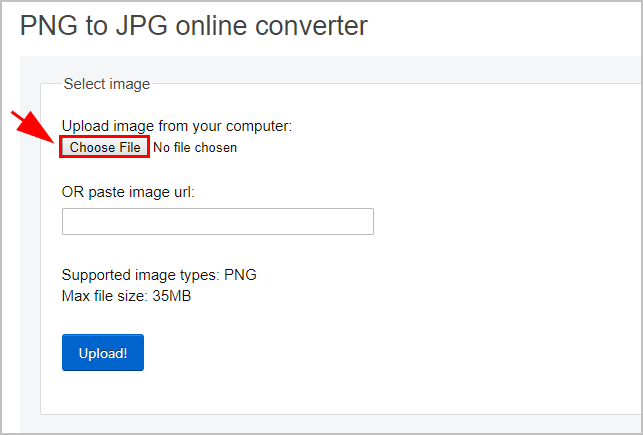Screen dimensions: 643x435
Task: Click the word 'Supported' in types line
Action: (96, 275)
